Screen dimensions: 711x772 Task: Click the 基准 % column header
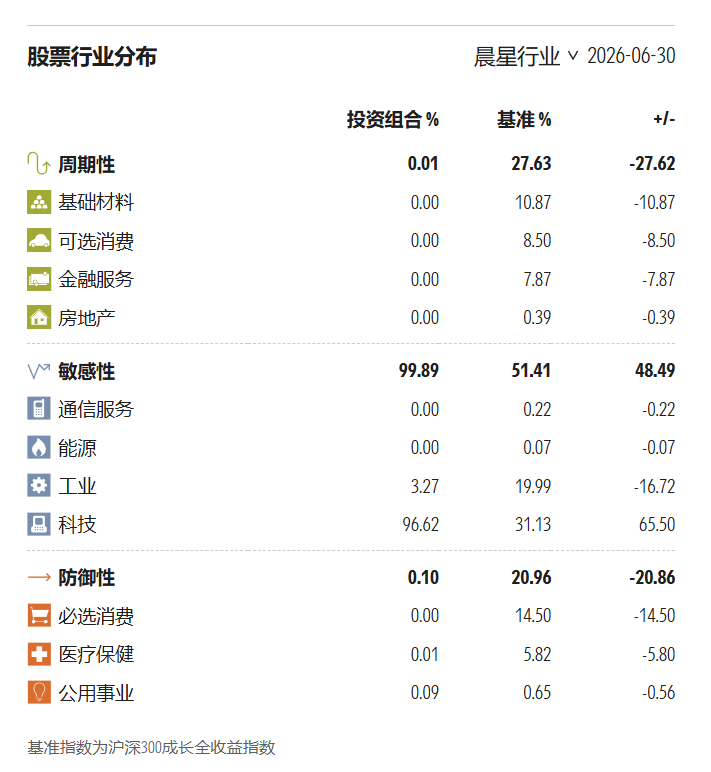[x=524, y=119]
